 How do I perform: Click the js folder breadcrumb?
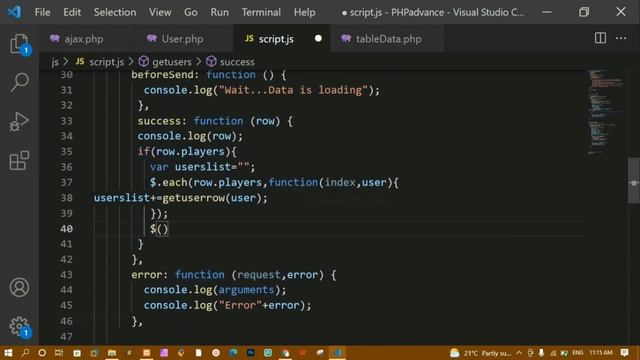click(x=55, y=62)
